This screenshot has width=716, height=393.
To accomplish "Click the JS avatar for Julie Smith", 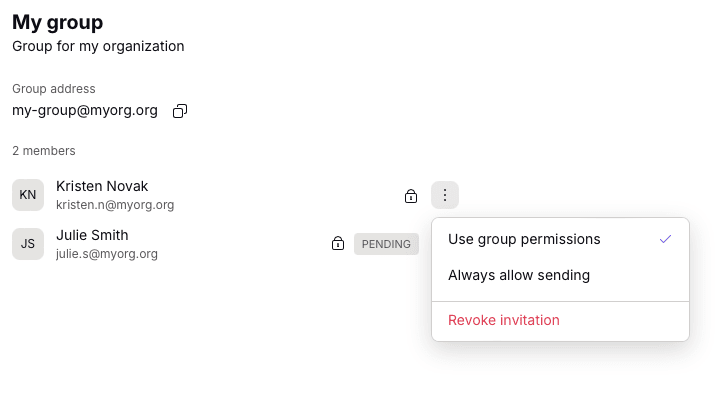I will click(x=28, y=244).
